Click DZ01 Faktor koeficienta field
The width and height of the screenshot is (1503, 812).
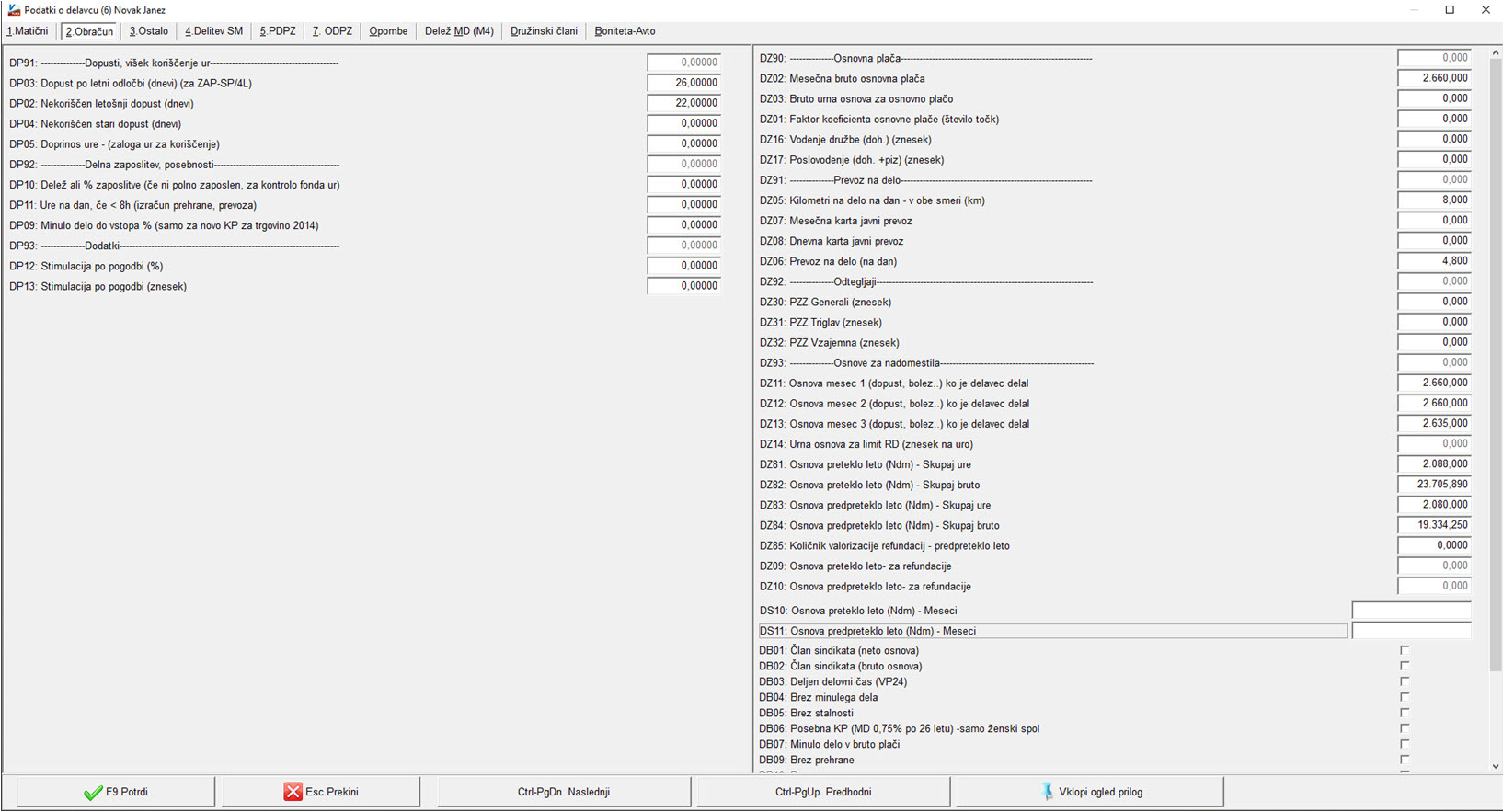tap(1434, 119)
